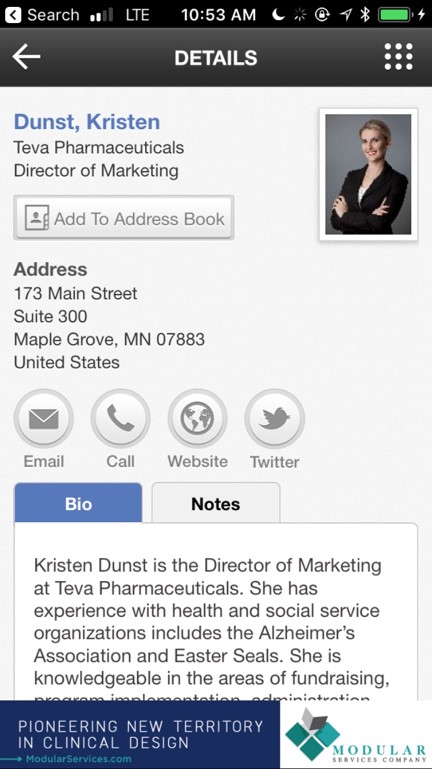View Kristen Dunst's profile photo
432x769 pixels.
pyautogui.click(x=369, y=175)
